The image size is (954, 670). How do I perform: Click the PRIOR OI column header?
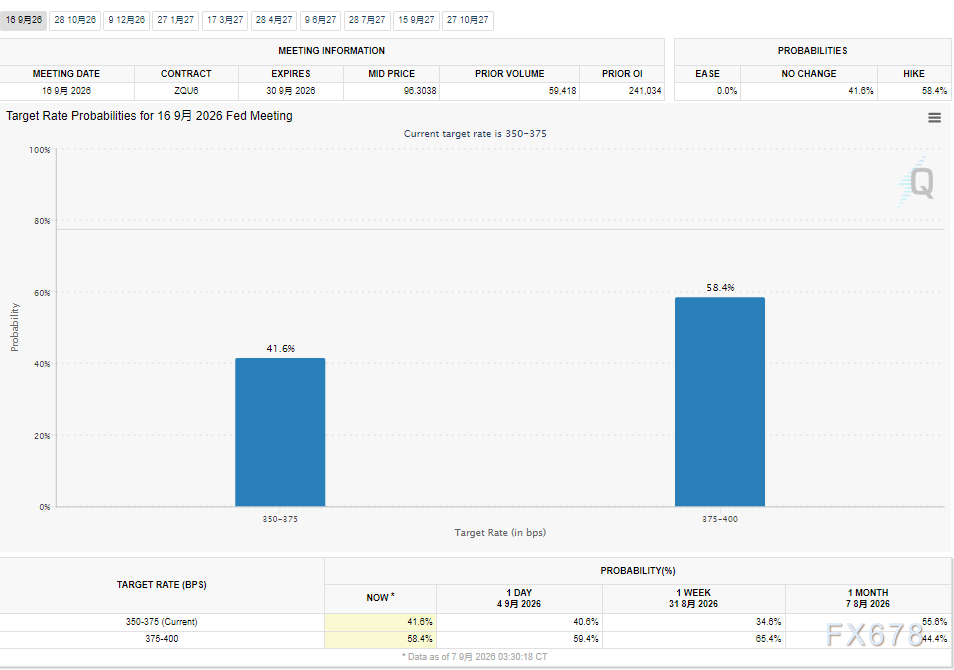(622, 74)
